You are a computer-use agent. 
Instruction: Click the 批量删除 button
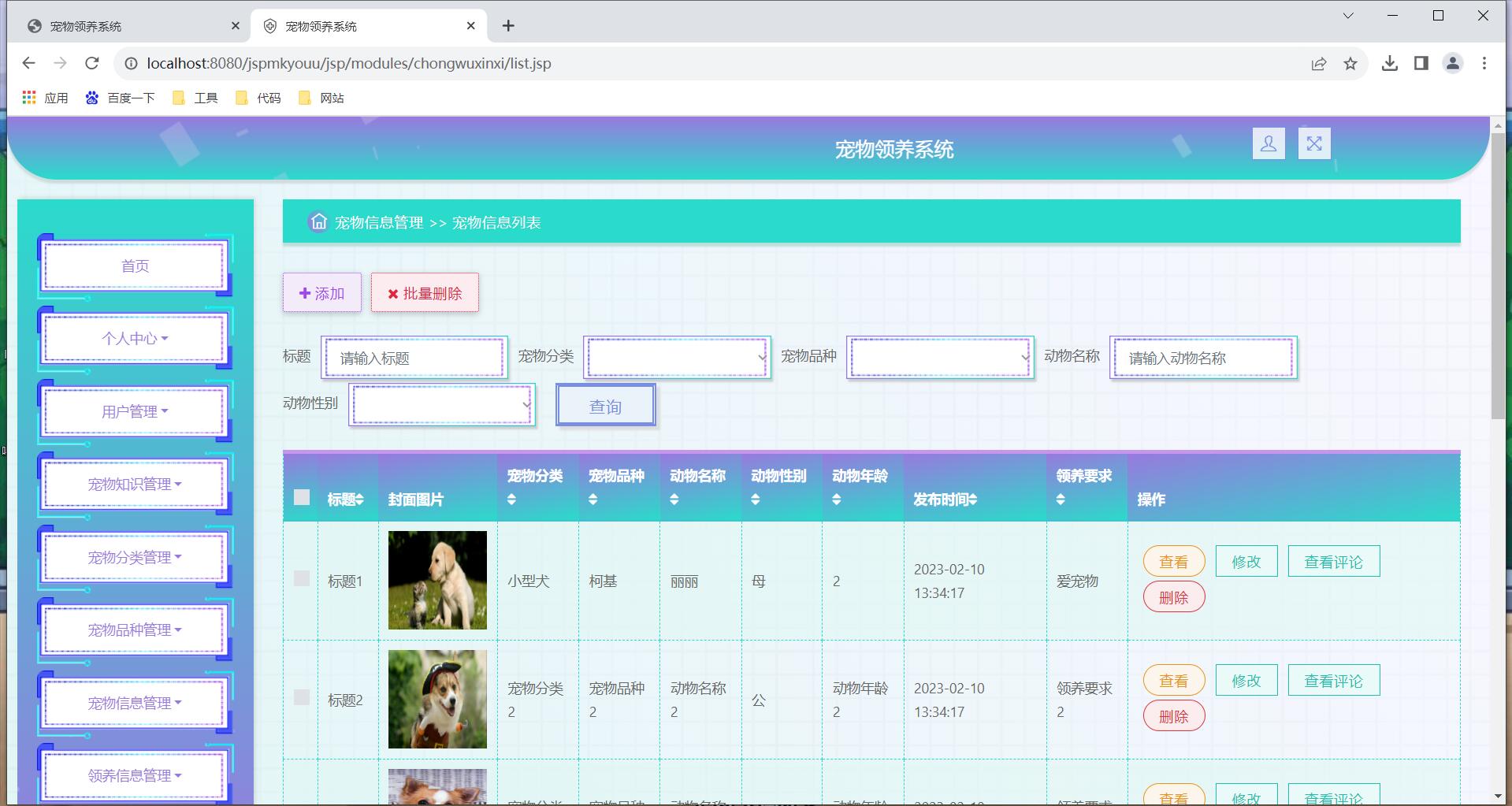pyautogui.click(x=425, y=293)
